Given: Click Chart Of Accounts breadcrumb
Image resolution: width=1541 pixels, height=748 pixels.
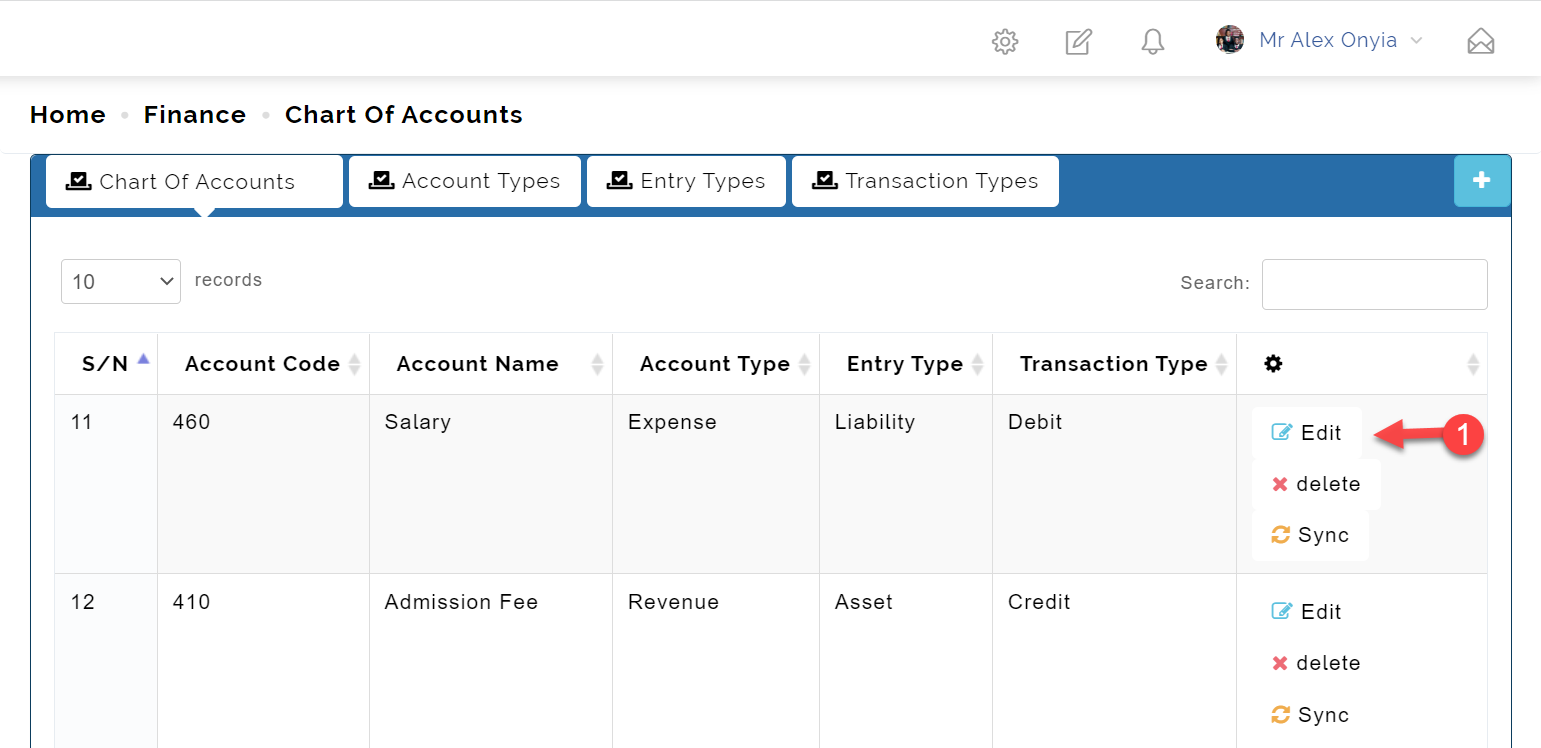Looking at the screenshot, I should click(x=404, y=115).
